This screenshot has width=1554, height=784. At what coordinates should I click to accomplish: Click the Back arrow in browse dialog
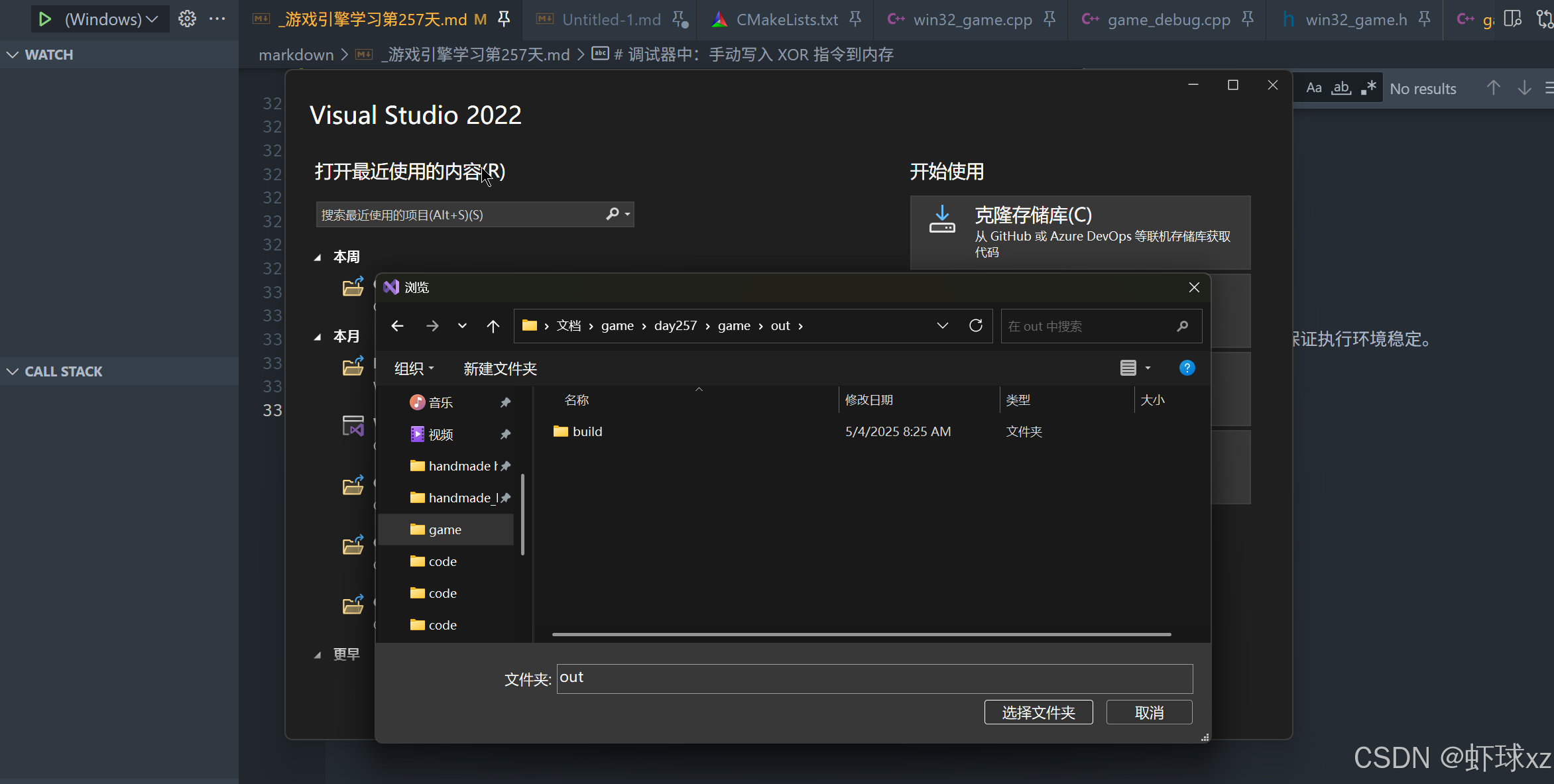point(397,325)
